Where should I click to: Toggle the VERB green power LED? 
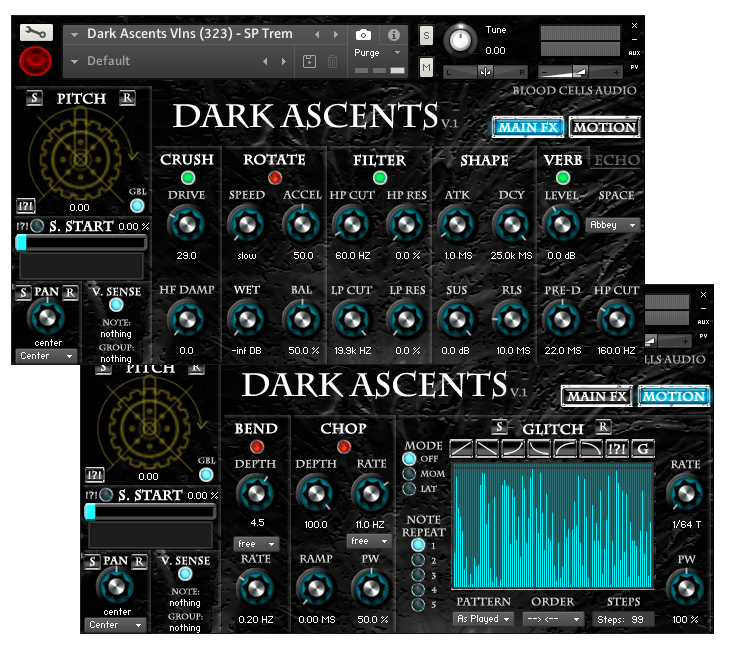[x=563, y=177]
